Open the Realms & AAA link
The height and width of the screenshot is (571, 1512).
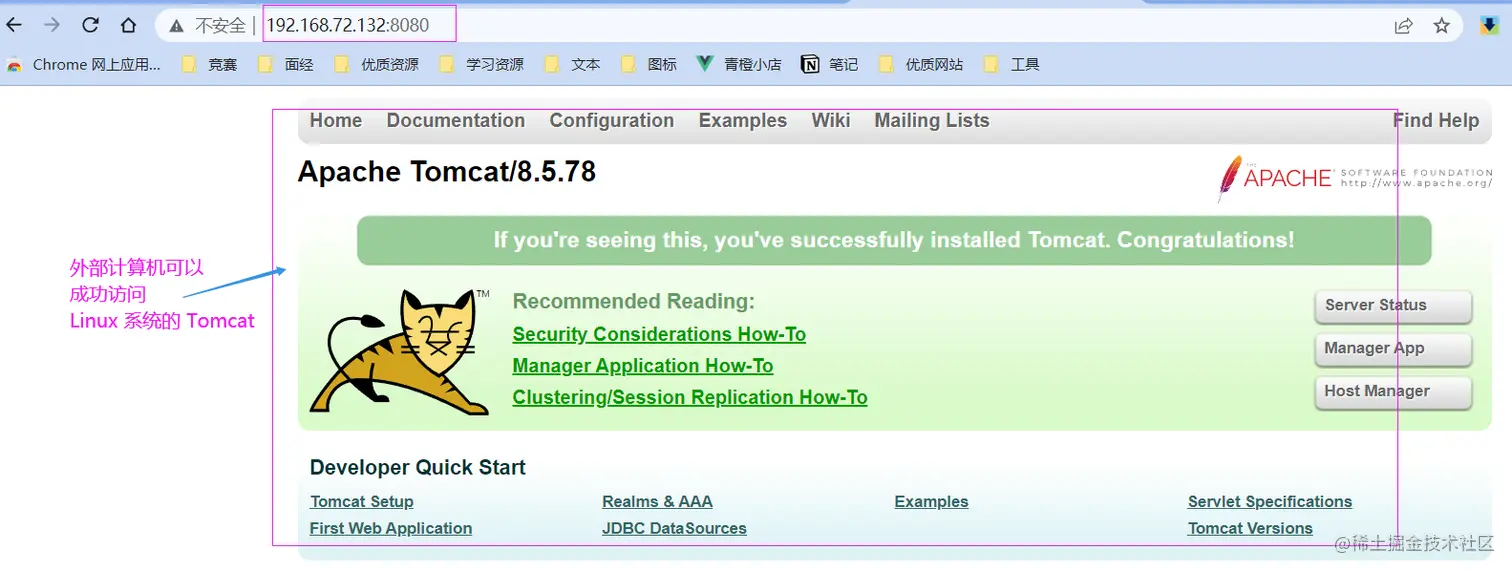(x=658, y=502)
